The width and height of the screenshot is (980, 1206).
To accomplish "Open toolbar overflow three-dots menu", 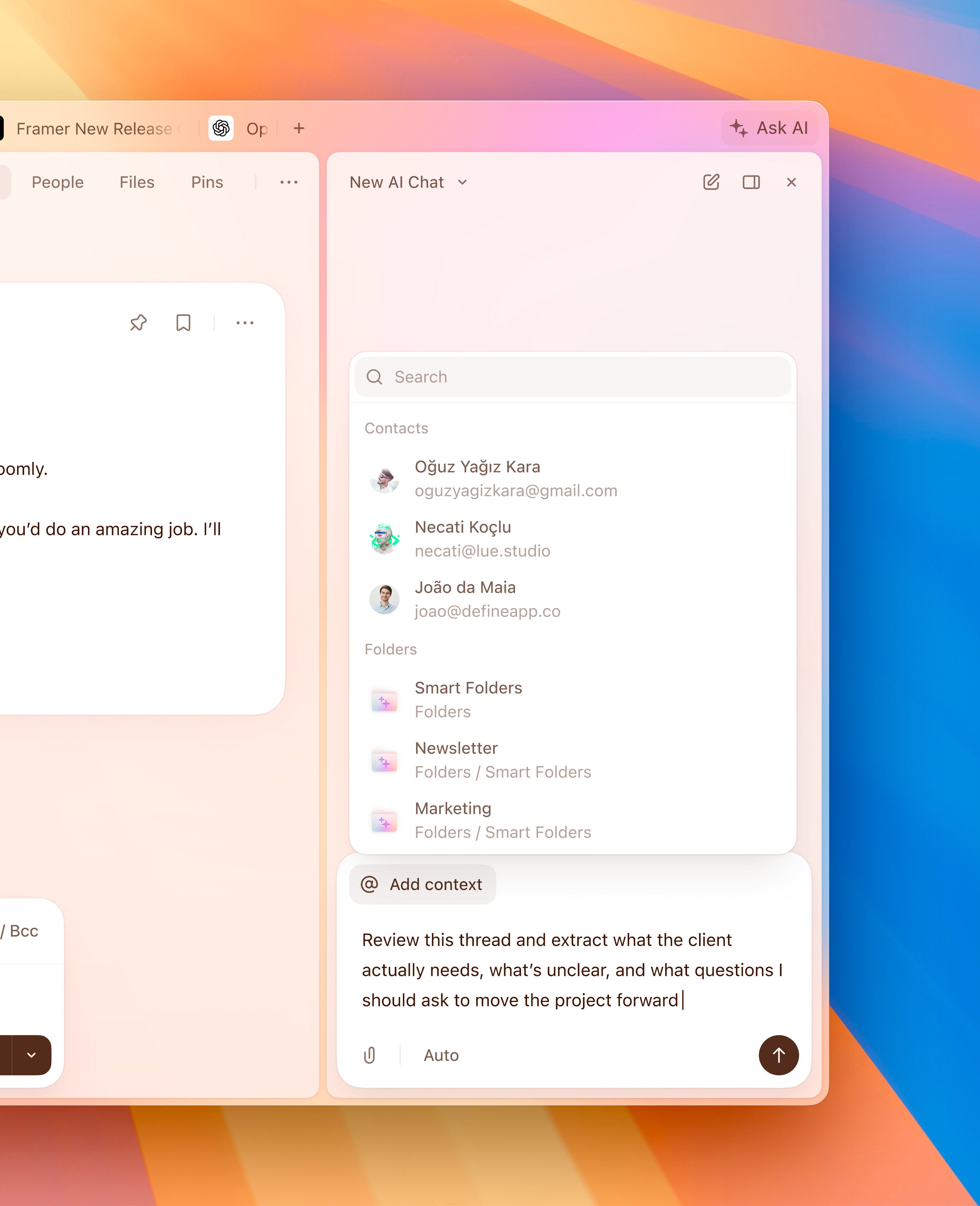I will click(x=289, y=182).
